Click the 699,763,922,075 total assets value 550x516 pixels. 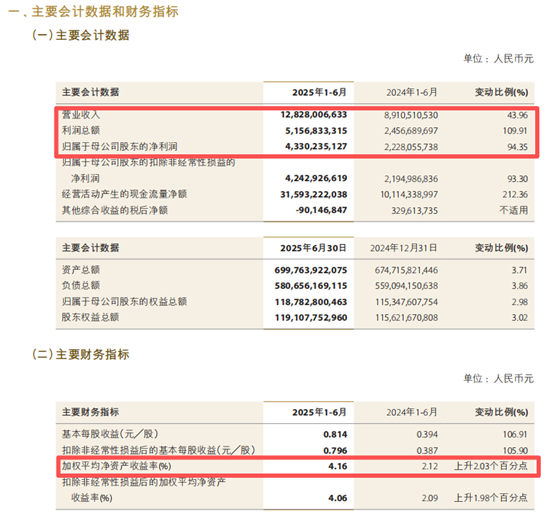click(x=311, y=270)
